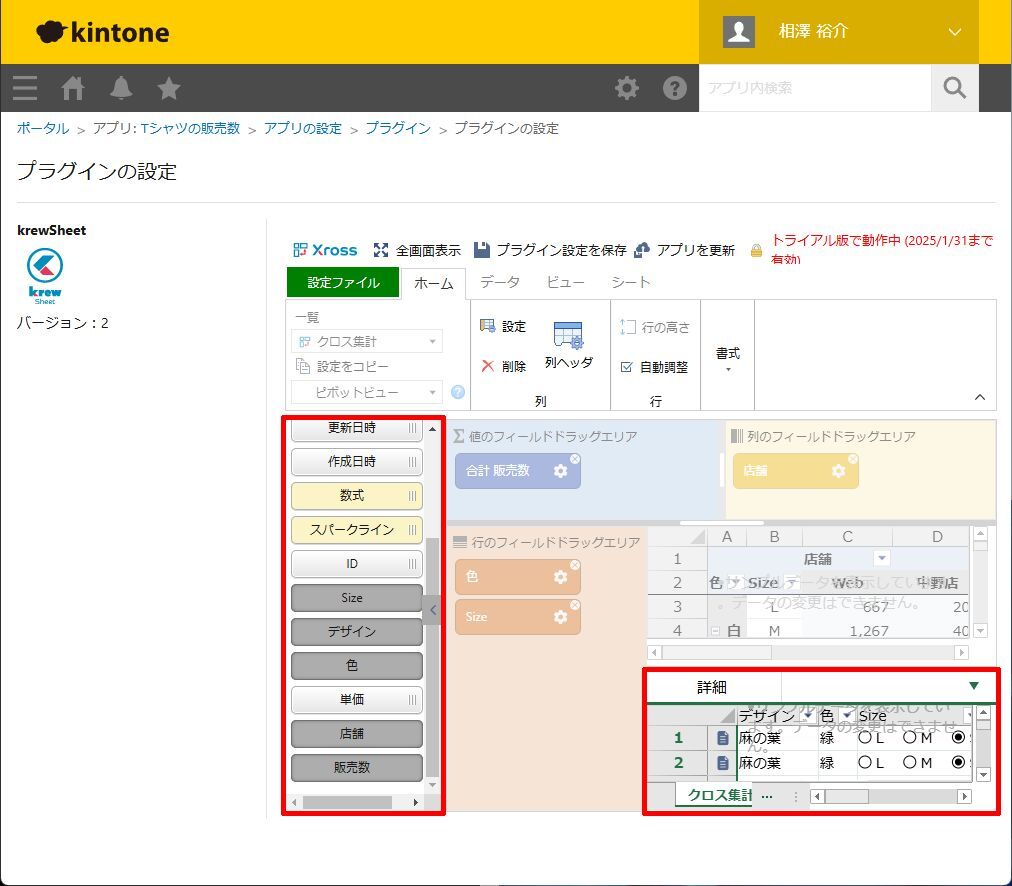Viewport: 1012px width, 886px height.
Task: Click in the アプリ内検索 search field
Action: 815,88
